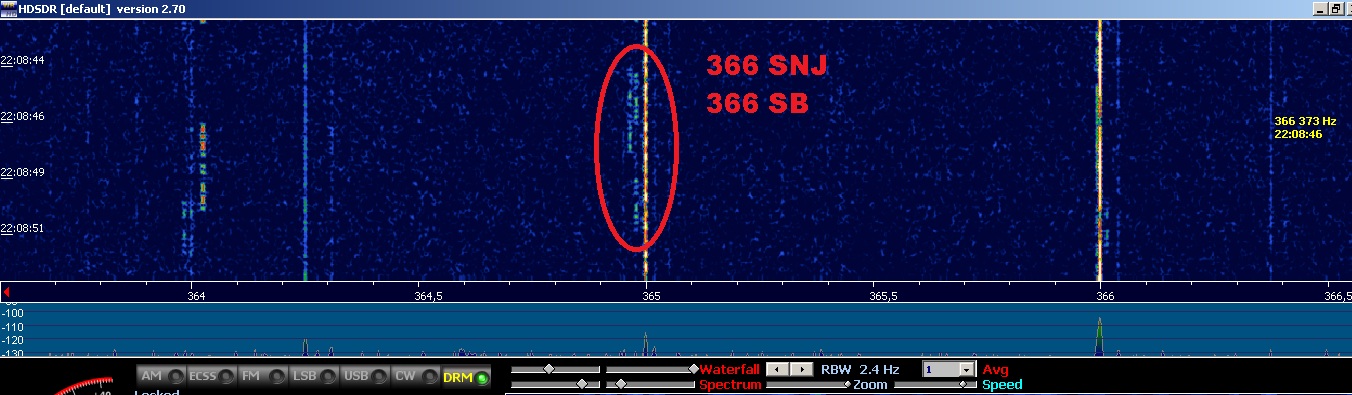Click the 366 frequency scale label
1352x395 pixels.
[1101, 296]
